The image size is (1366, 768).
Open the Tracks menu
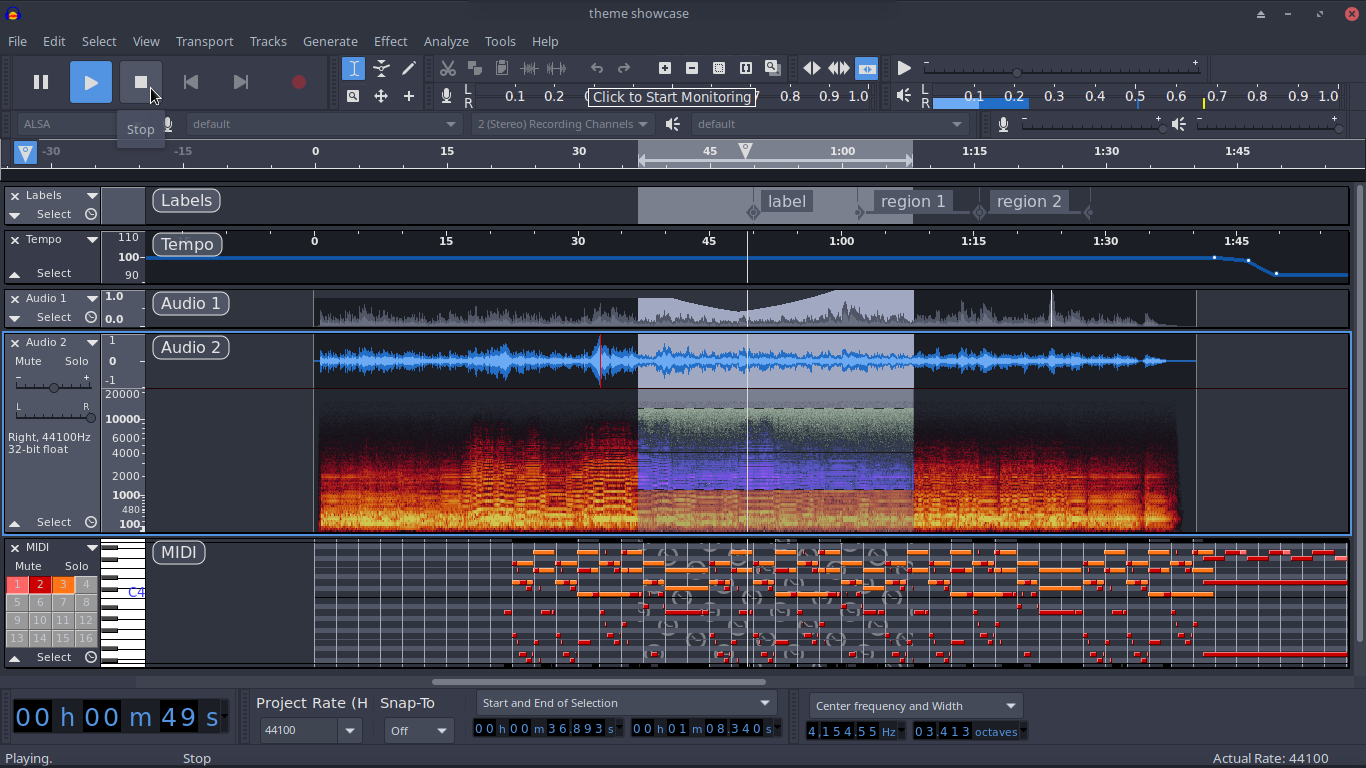(268, 41)
